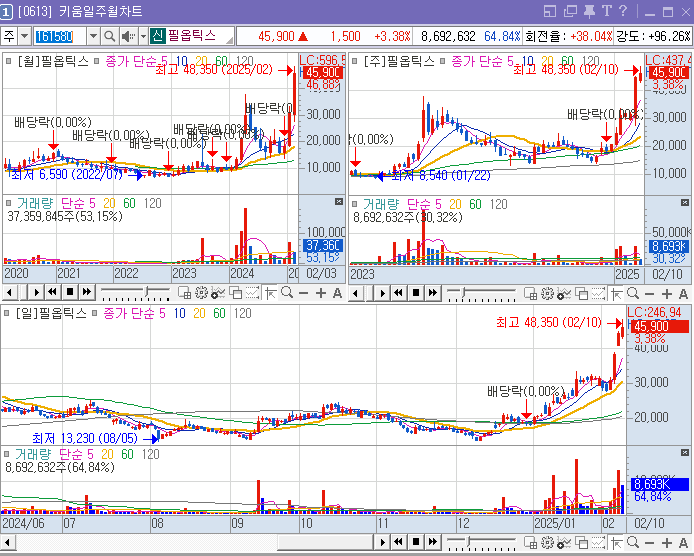Click window number 1 badge in title bar
This screenshot has height=556, width=694.
[6, 12]
